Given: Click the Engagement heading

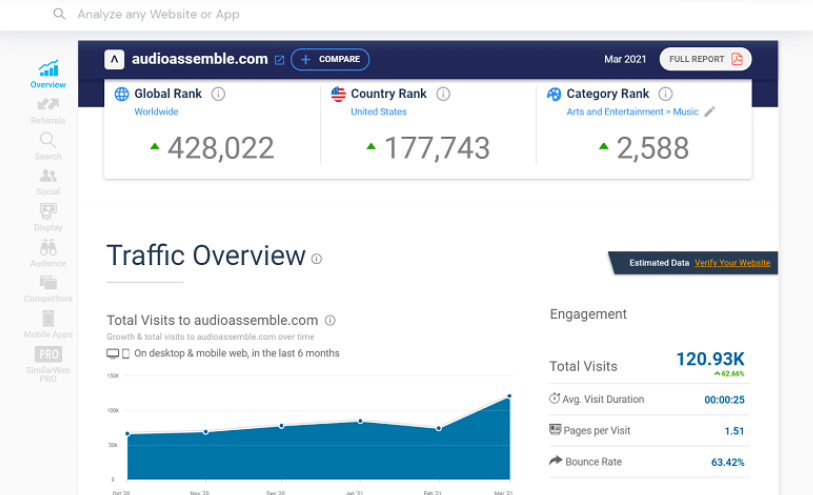Looking at the screenshot, I should [588, 314].
